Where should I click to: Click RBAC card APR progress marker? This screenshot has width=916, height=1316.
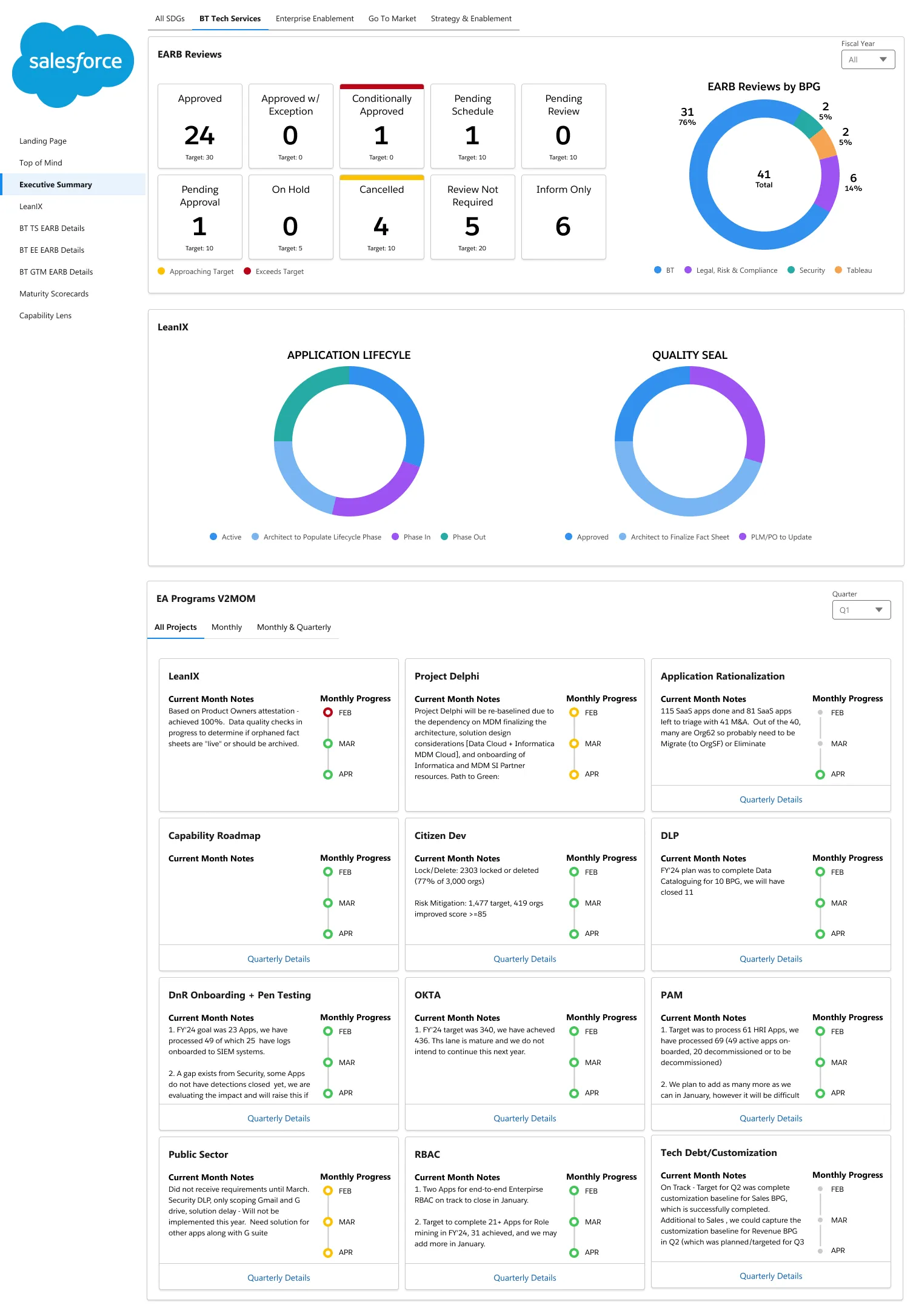tap(574, 1253)
